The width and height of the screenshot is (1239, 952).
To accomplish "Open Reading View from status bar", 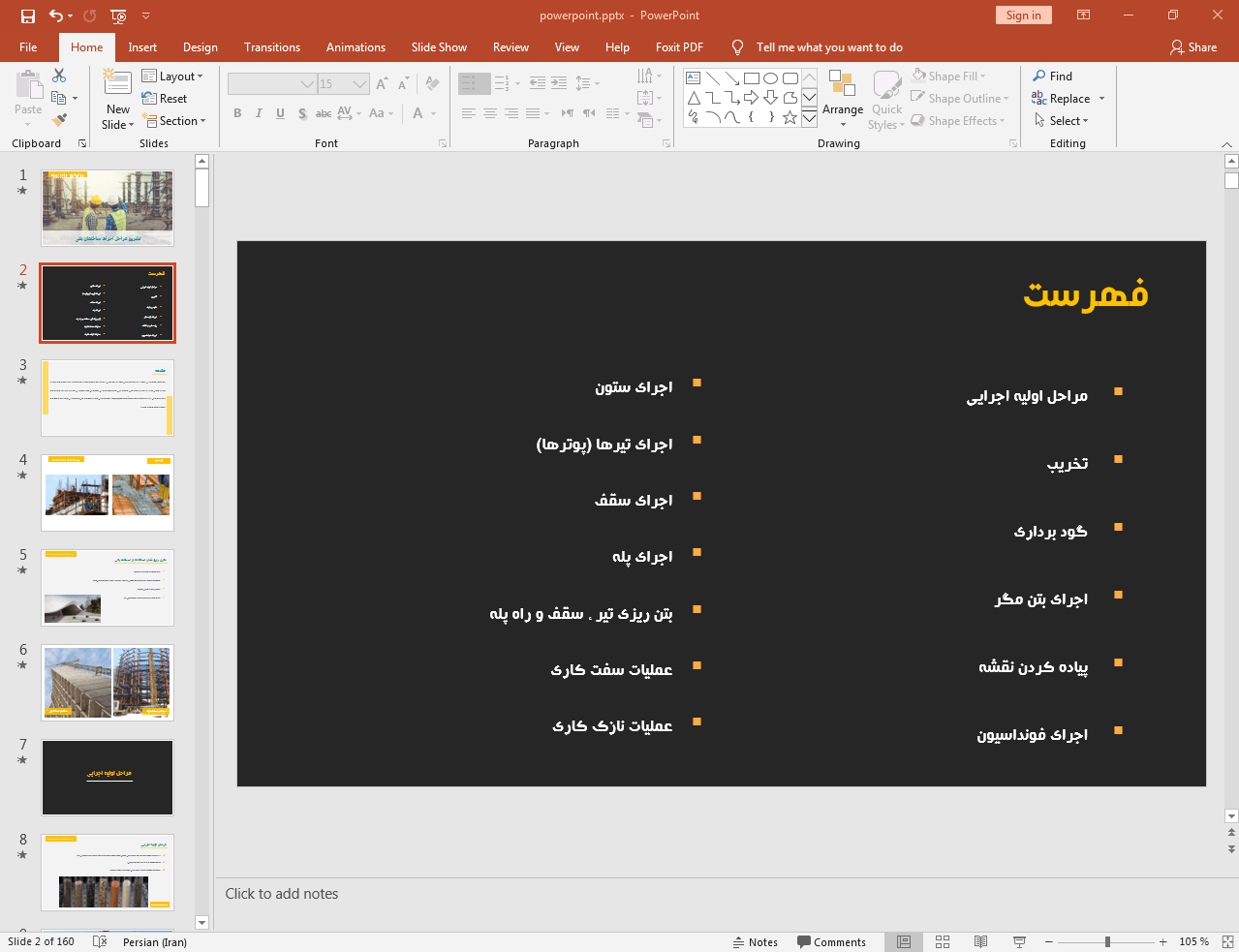I will 980,941.
